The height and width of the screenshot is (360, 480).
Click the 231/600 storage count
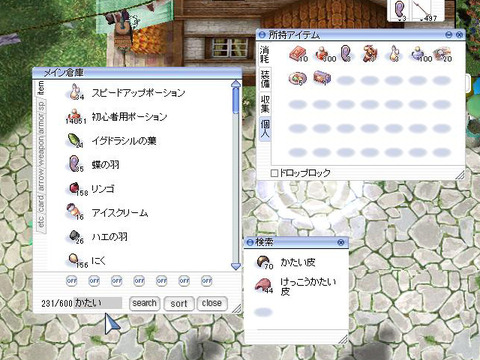click(x=57, y=303)
